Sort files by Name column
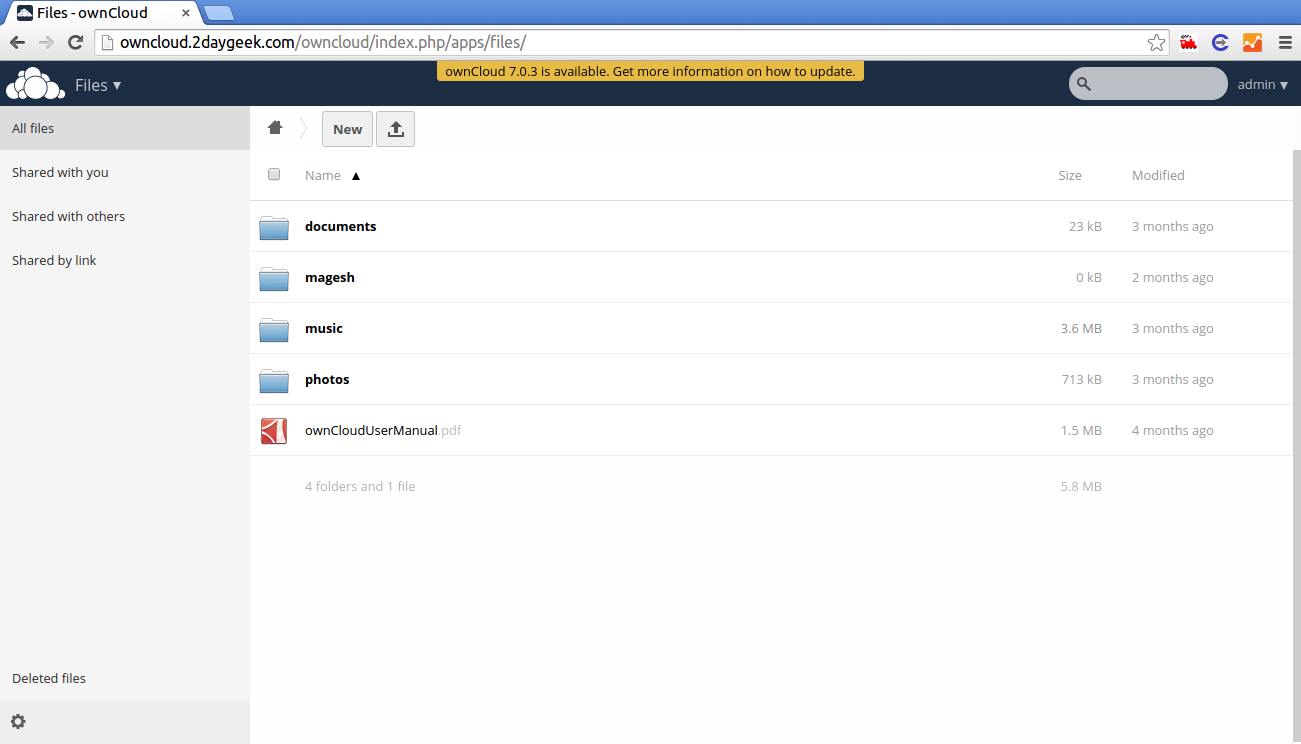1301x744 pixels. 323,175
